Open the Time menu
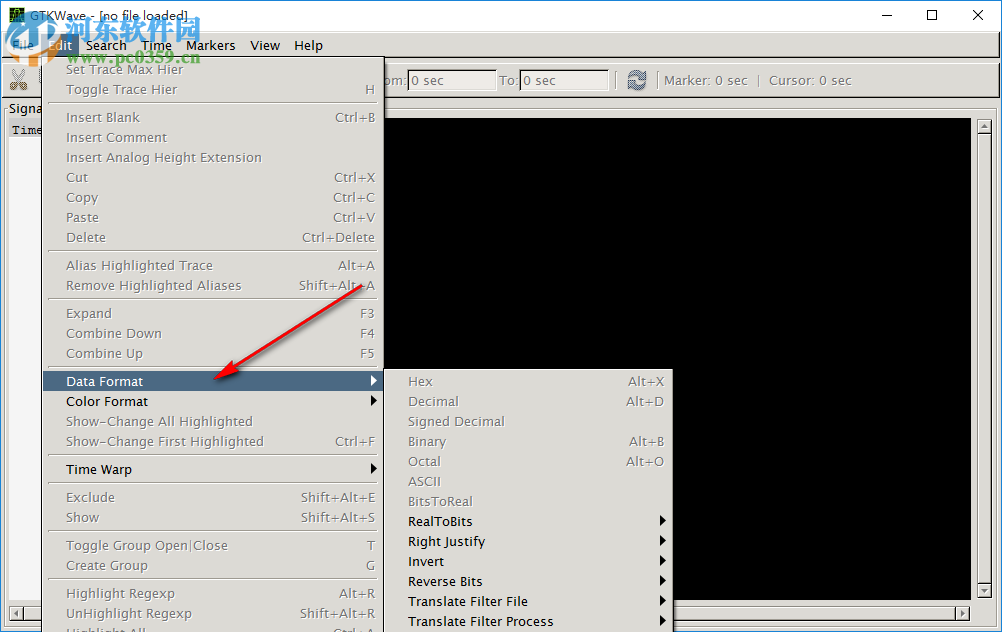Image resolution: width=1002 pixels, height=632 pixels. click(x=157, y=45)
